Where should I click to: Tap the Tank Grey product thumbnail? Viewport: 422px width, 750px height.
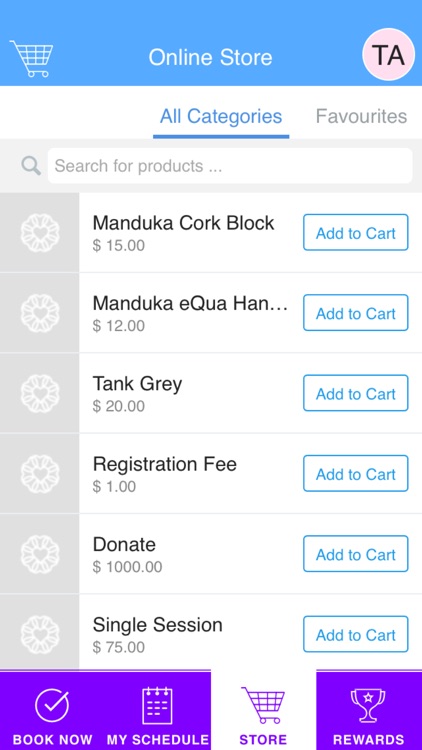[40, 393]
